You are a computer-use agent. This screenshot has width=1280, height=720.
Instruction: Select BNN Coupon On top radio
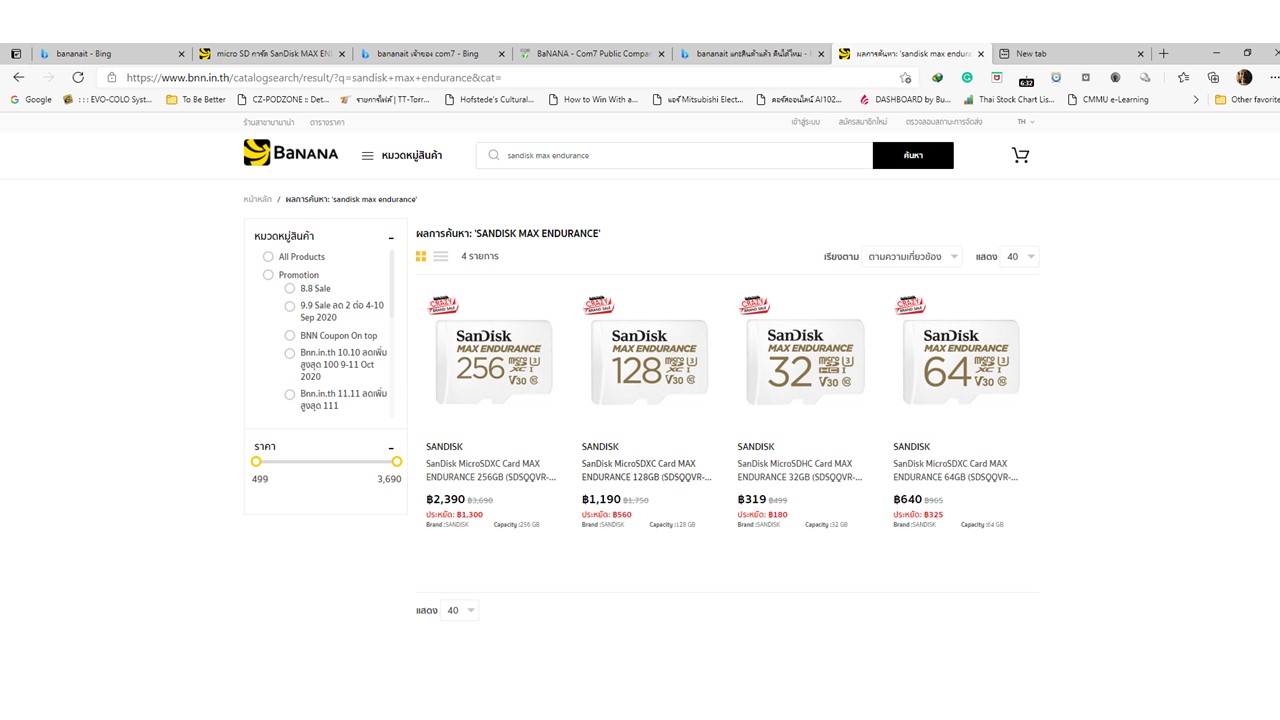[290, 336]
